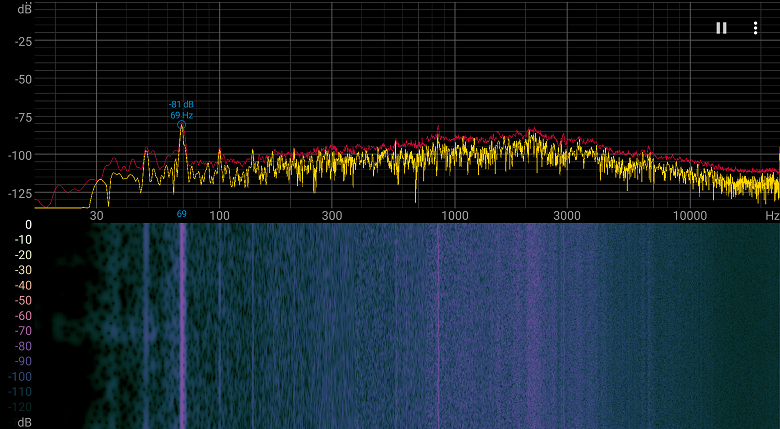780x429 pixels.
Task: Open the three-dot overflow menu
Action: [x=755, y=28]
